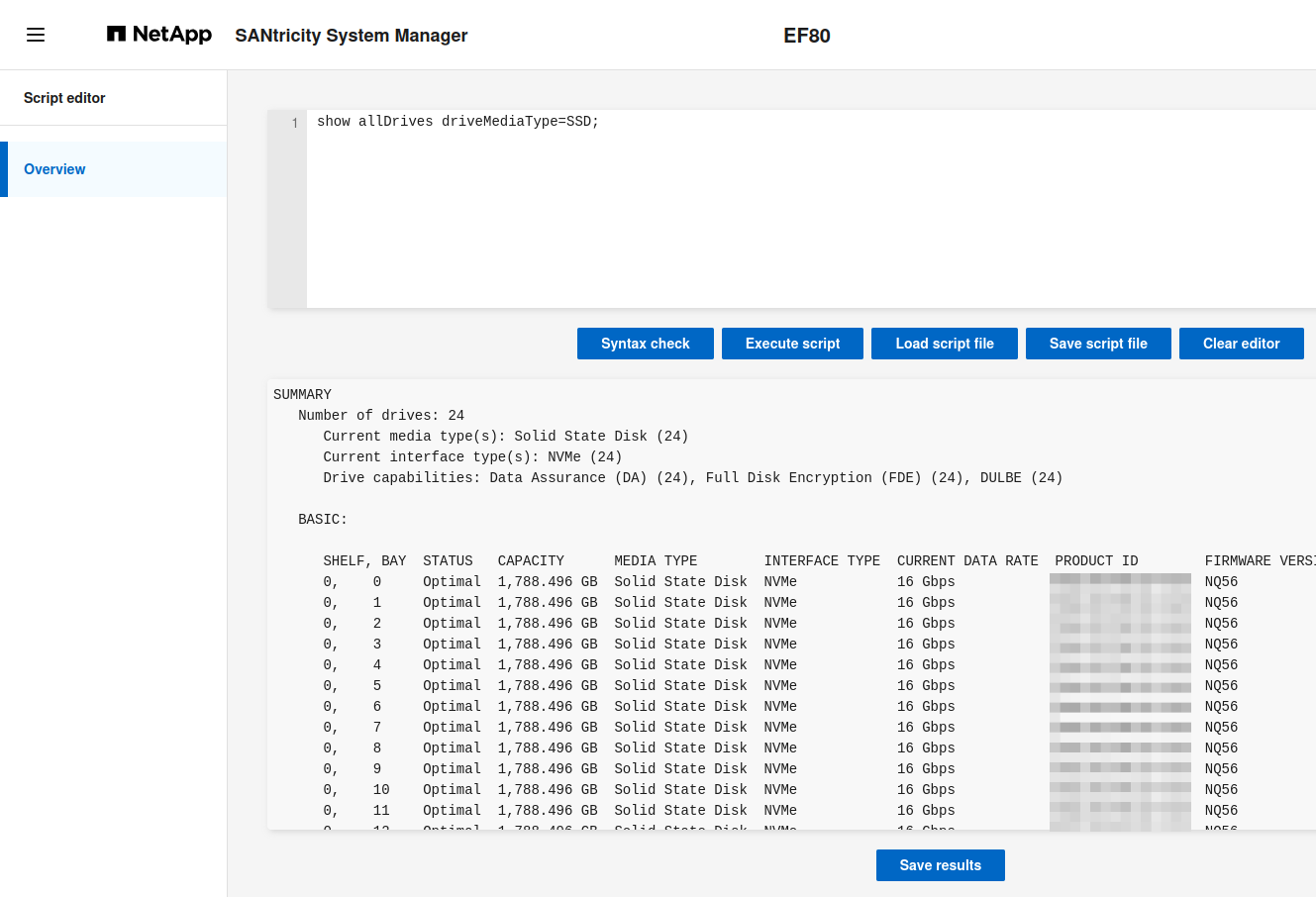Click the 'show allDrives driveMediaType=SSD;' command text
Screen dimensions: 1316x897
point(457,122)
